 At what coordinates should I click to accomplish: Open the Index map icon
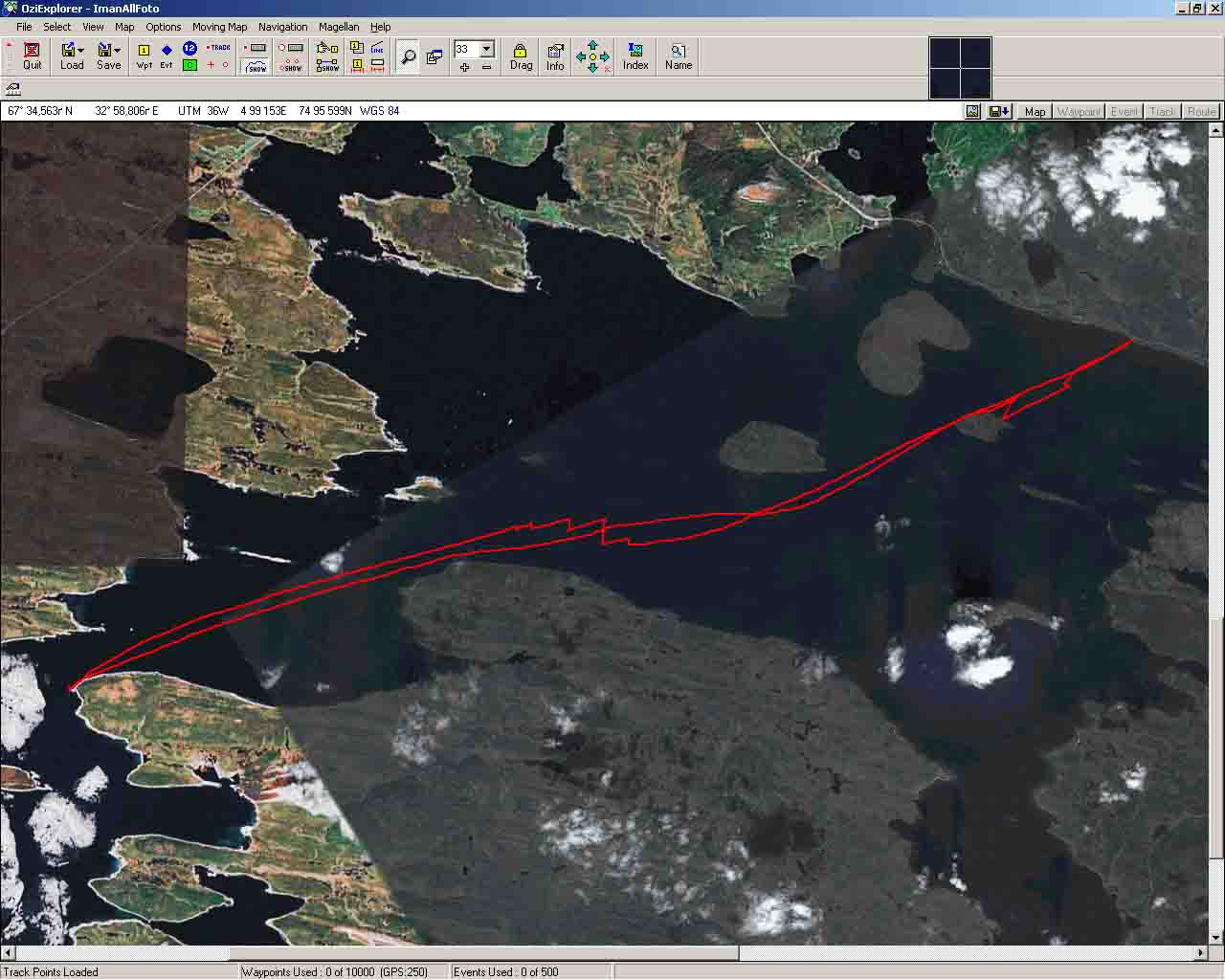pos(635,56)
